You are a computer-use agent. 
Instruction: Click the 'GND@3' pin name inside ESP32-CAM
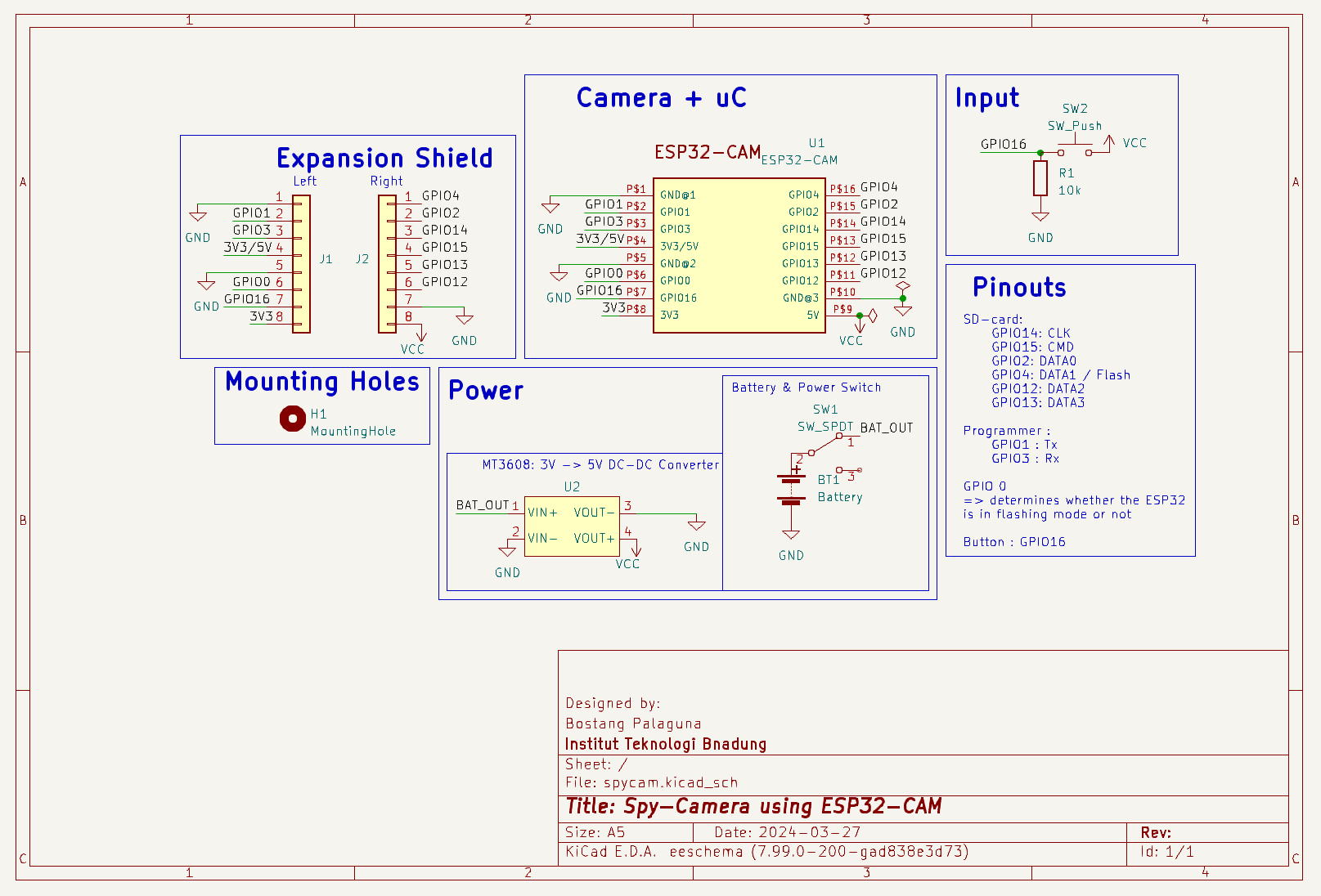point(801,298)
